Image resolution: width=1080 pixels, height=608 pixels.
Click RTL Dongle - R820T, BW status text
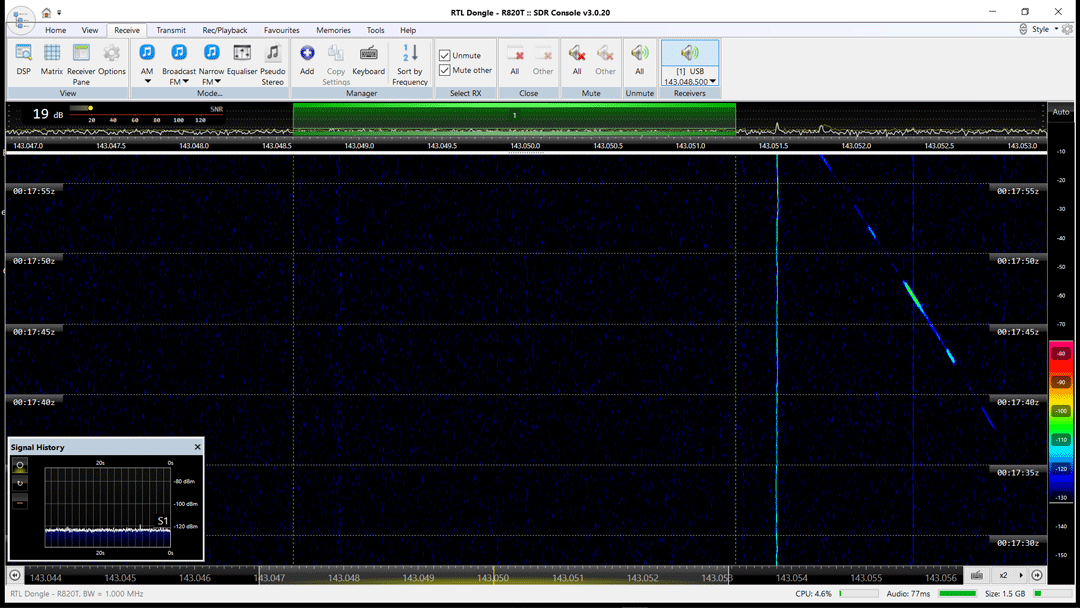click(x=76, y=594)
